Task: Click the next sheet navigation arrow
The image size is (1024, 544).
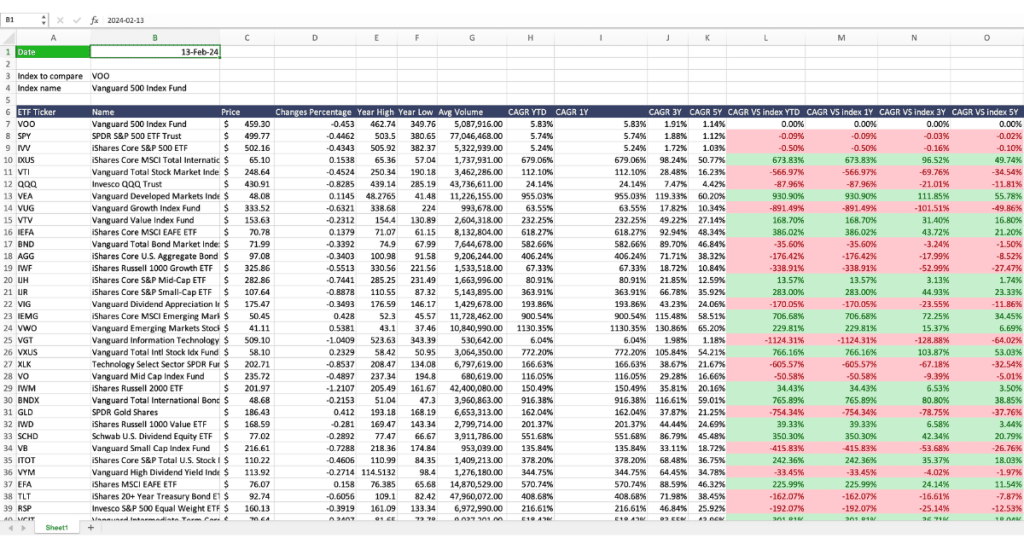Action: 23,527
